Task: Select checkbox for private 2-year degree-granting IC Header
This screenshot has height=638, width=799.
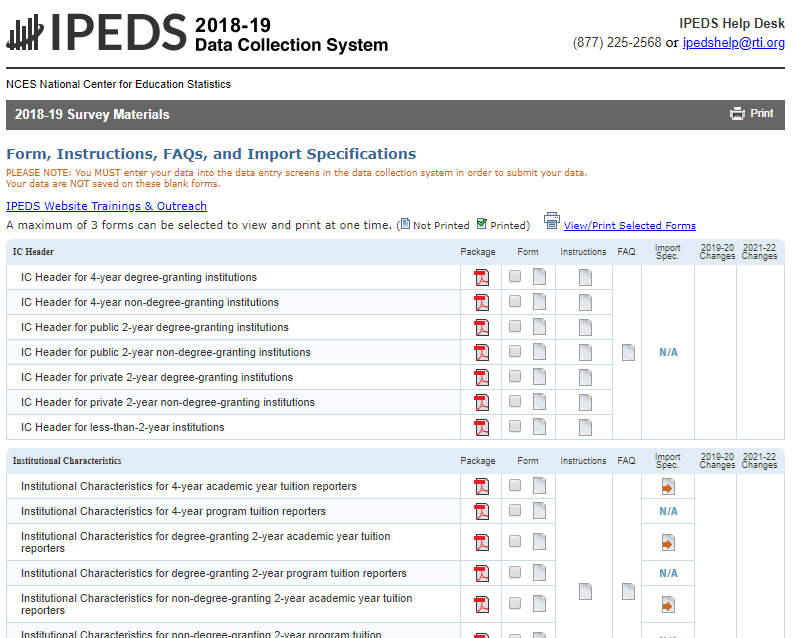Action: click(x=515, y=377)
